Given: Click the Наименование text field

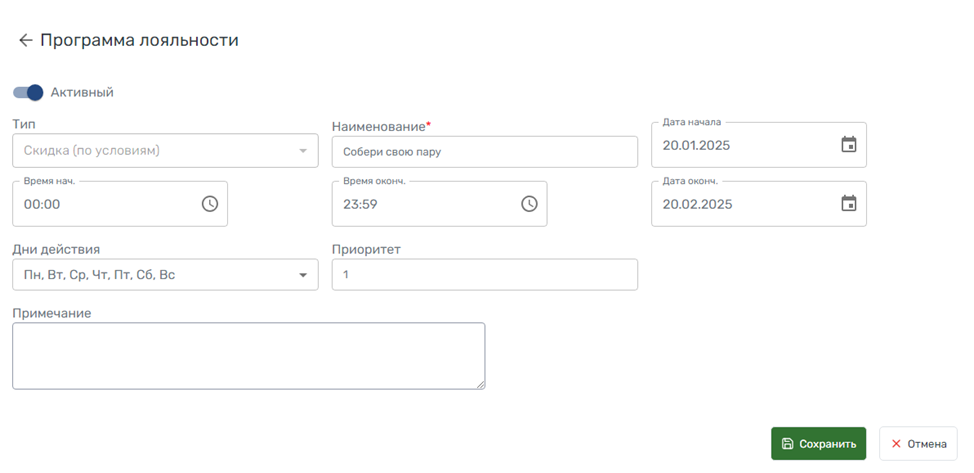Looking at the screenshot, I should click(x=484, y=152).
